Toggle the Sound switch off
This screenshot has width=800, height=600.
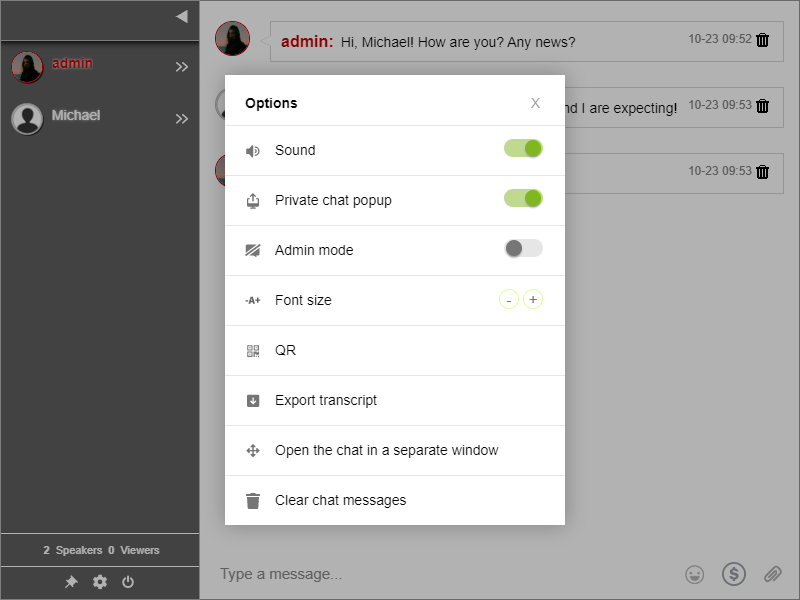click(523, 148)
